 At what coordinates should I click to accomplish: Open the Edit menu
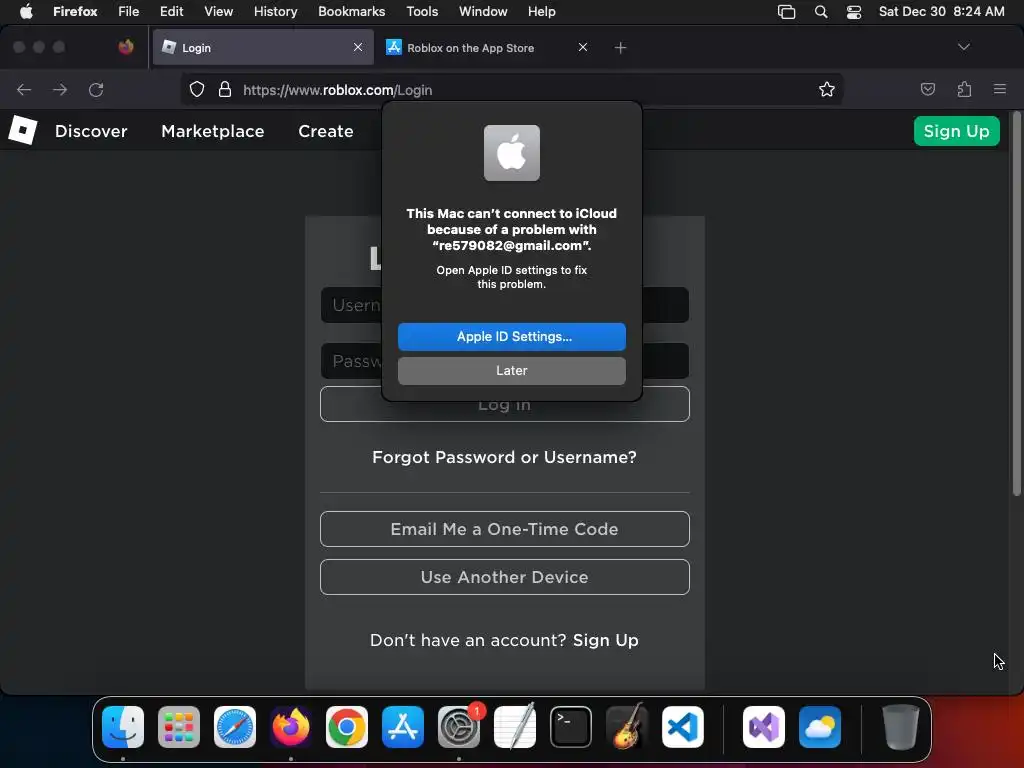pyautogui.click(x=172, y=11)
